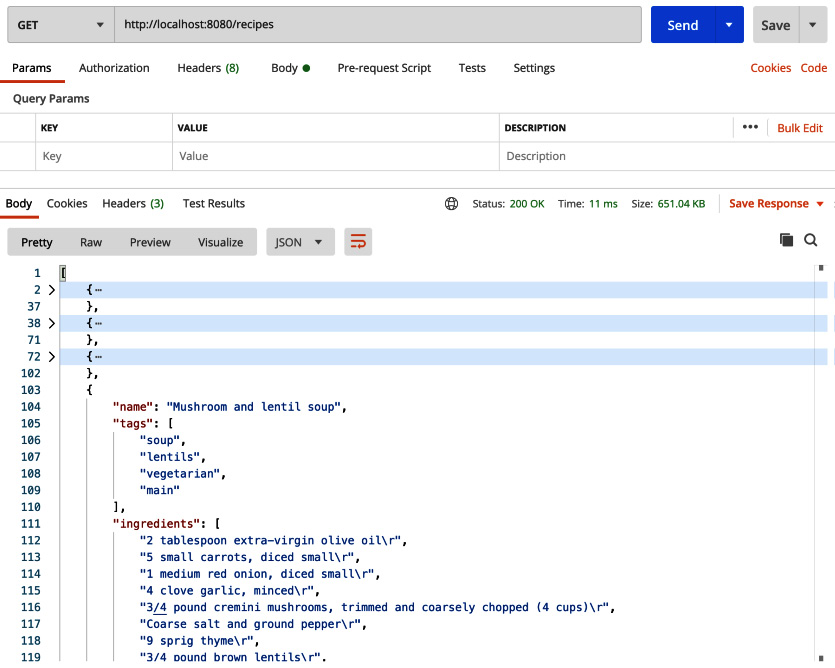Open the Save Response dropdown arrow
835x668 pixels.
pos(820,204)
